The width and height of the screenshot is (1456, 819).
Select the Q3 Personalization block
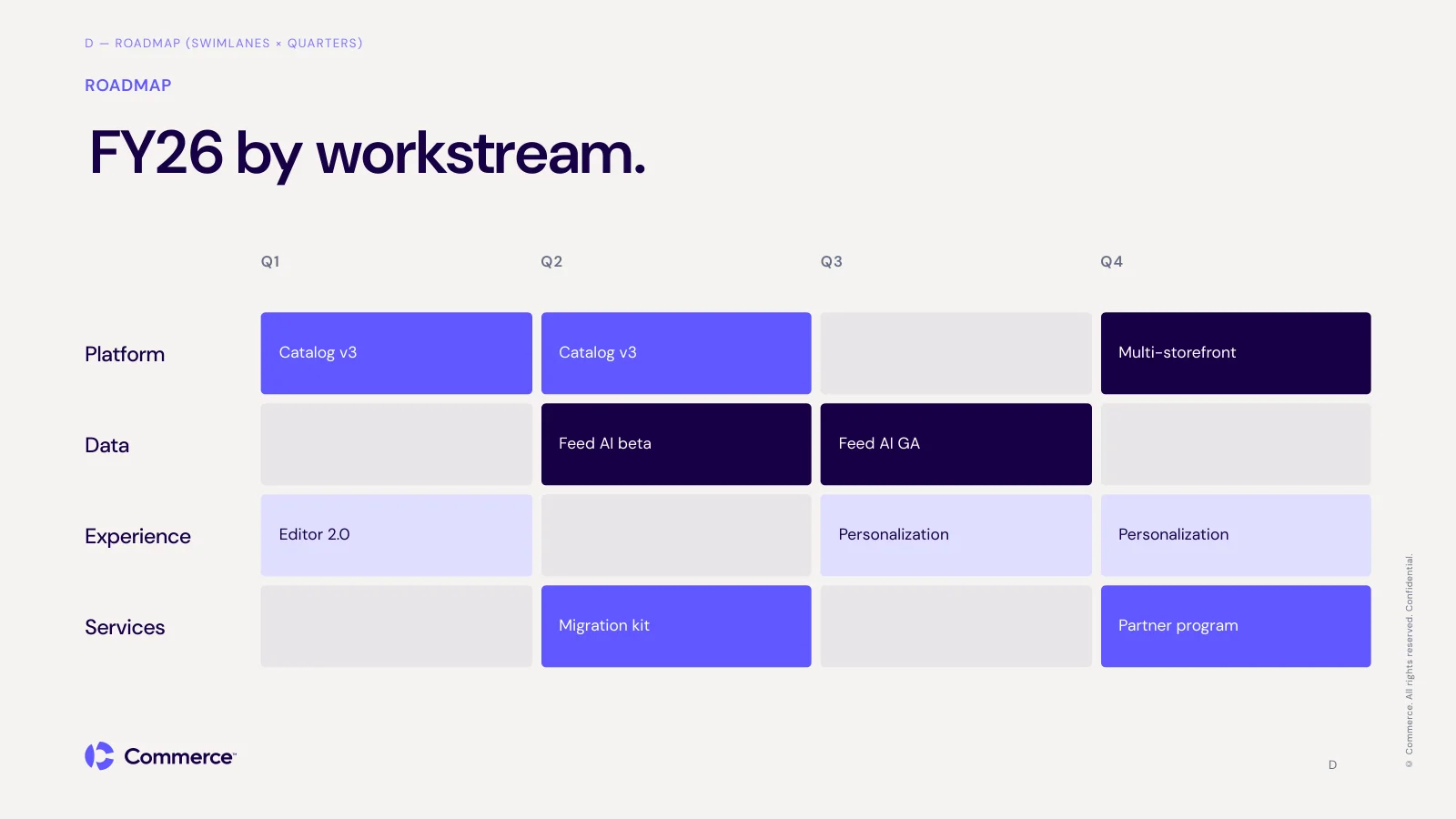[956, 535]
